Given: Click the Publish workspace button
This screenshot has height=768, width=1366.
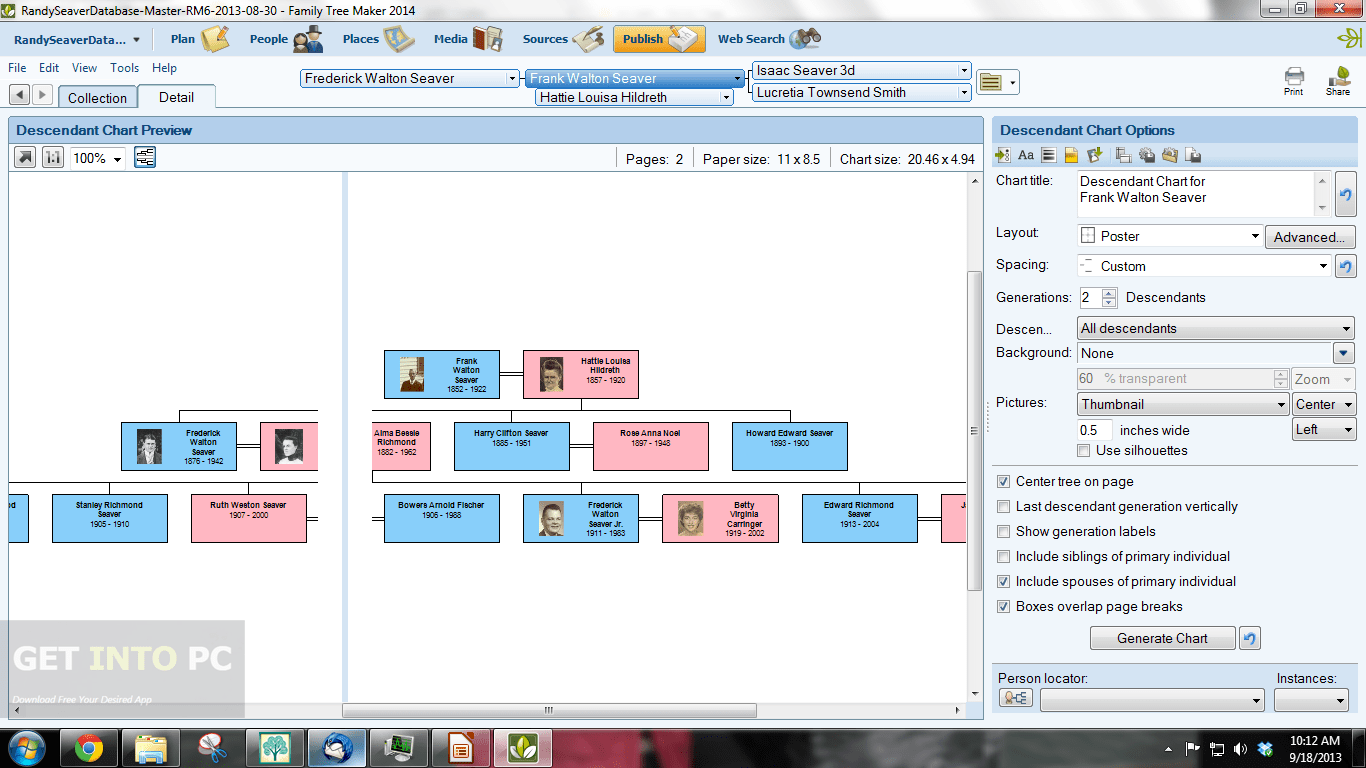Looking at the screenshot, I should click(660, 39).
